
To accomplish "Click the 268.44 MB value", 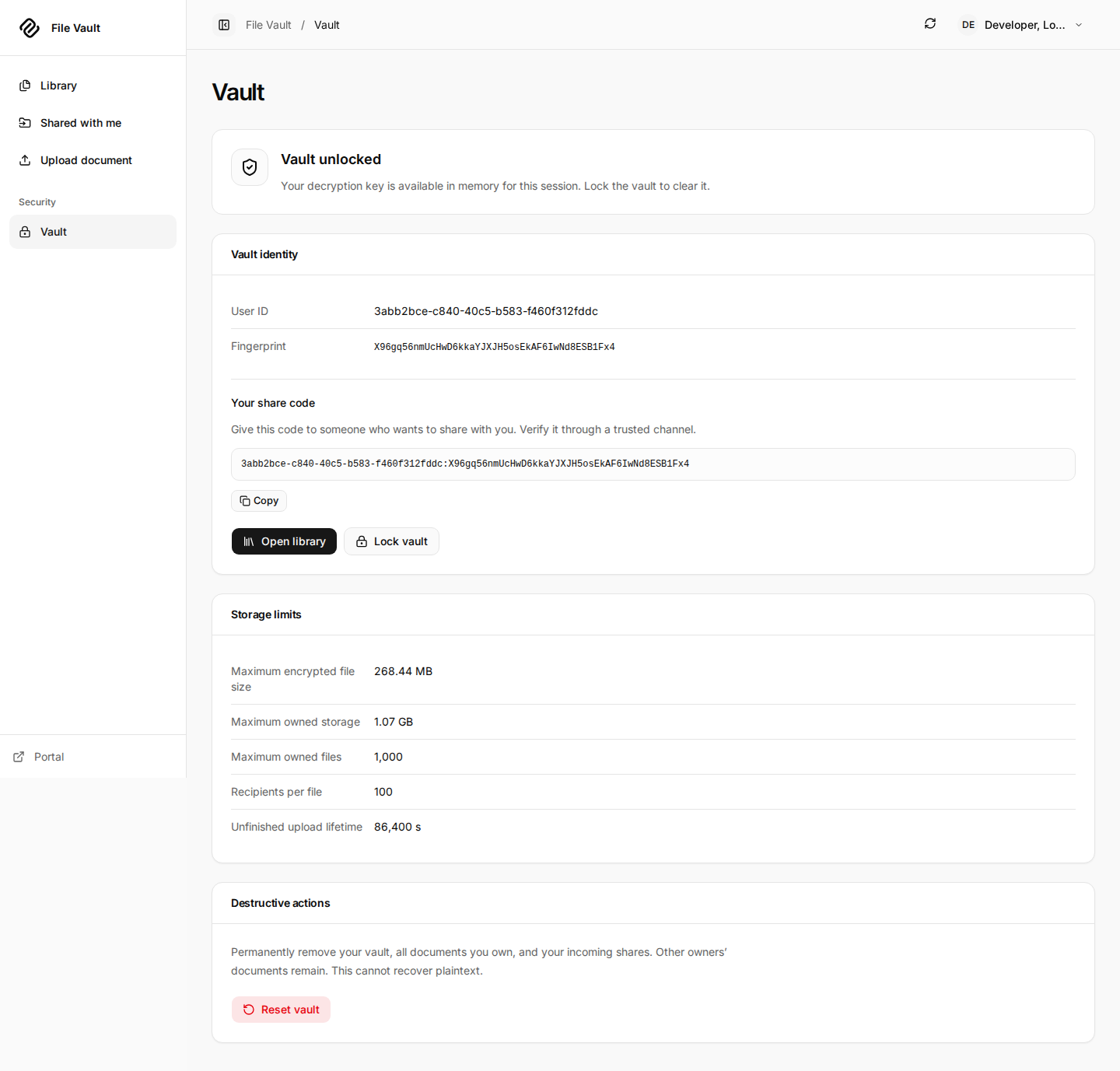I will (x=403, y=671).
